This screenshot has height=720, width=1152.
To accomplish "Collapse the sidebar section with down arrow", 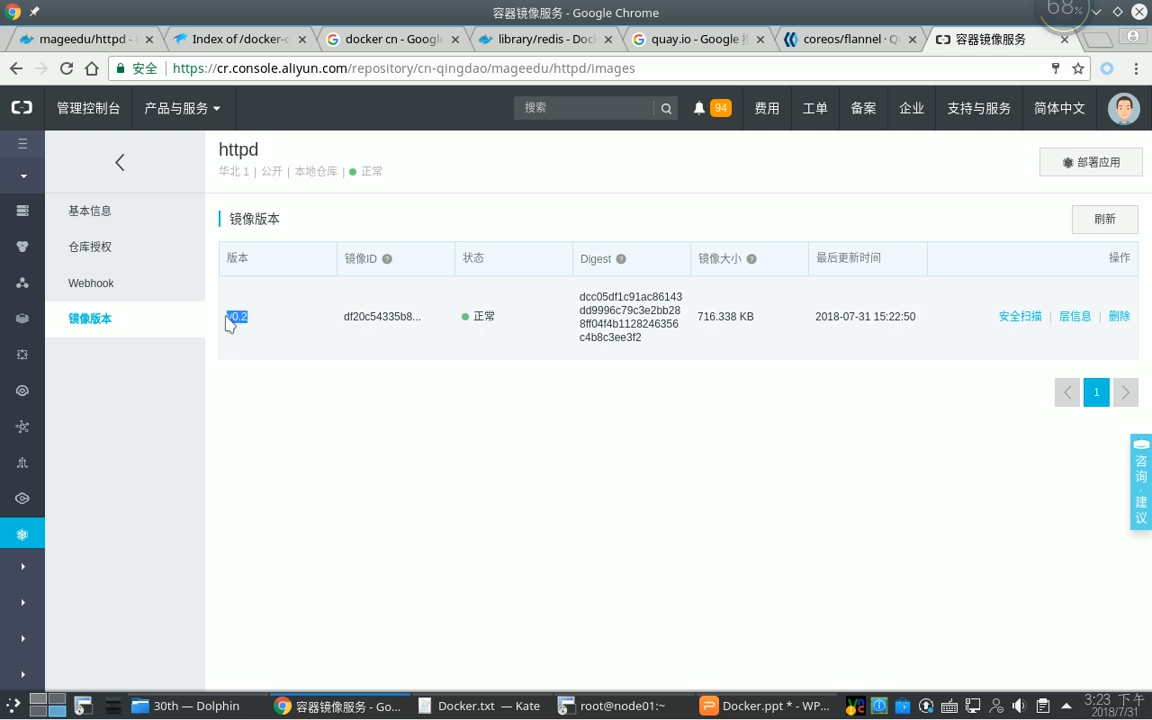I will coord(23,176).
